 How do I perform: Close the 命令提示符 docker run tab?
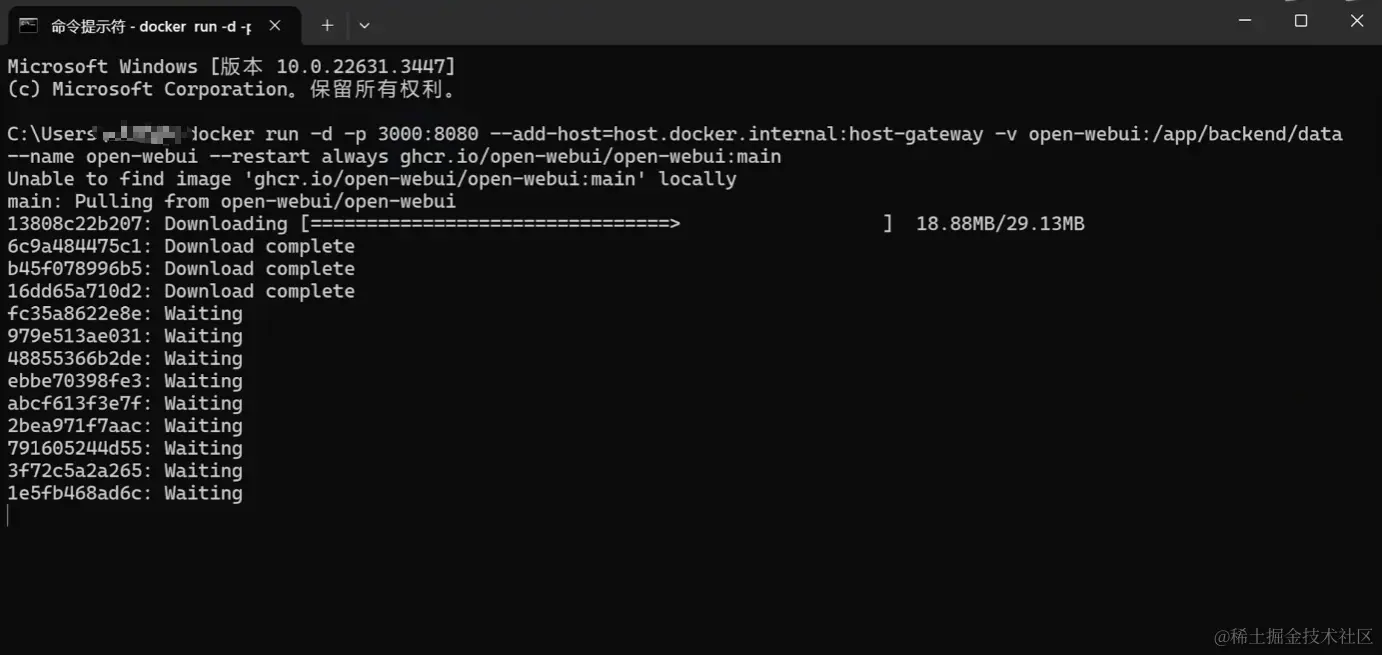coord(275,25)
